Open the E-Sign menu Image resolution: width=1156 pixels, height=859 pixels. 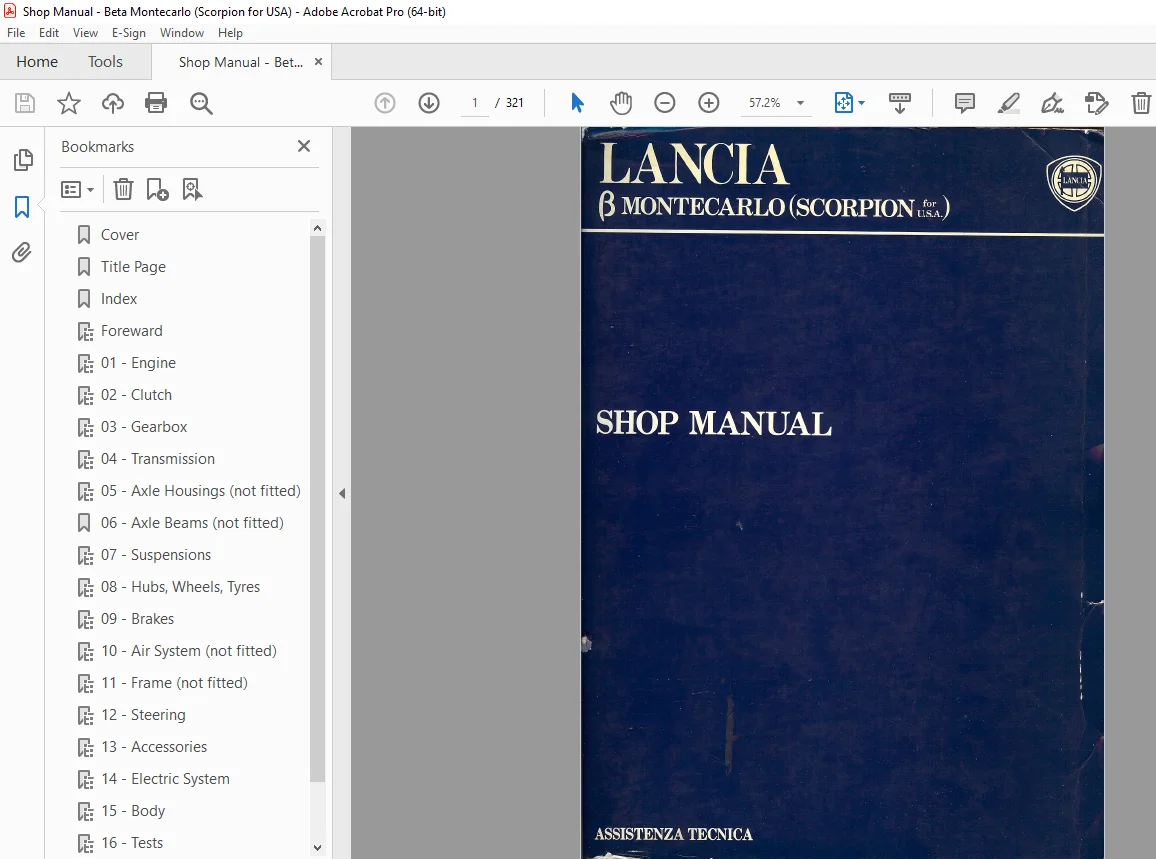coord(129,32)
